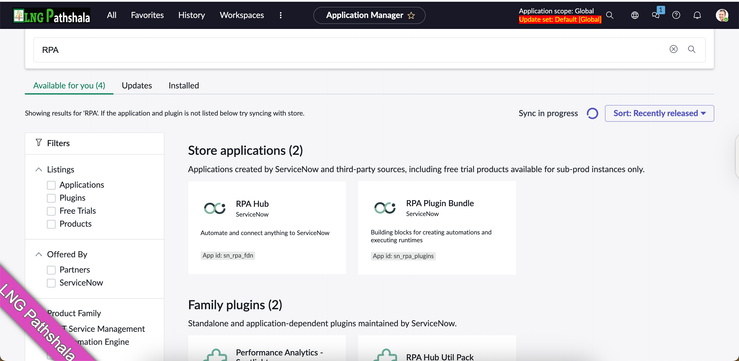Open the chat discussions icon with badge
Viewport: 739px width, 361px height.
pyautogui.click(x=656, y=15)
